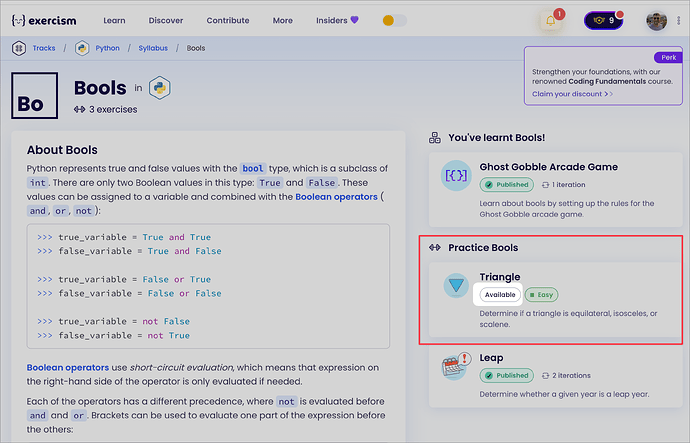Open the Exercism logo home link
This screenshot has width=690, height=443.
point(44,20)
